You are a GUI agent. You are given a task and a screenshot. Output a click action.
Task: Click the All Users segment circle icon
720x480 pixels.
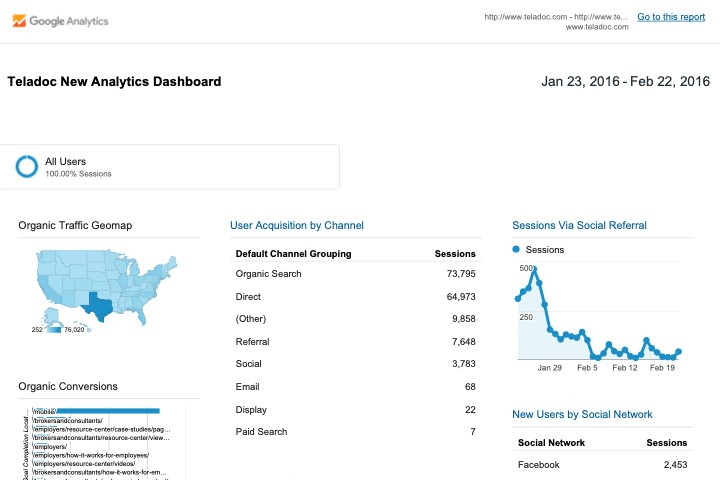tap(27, 166)
